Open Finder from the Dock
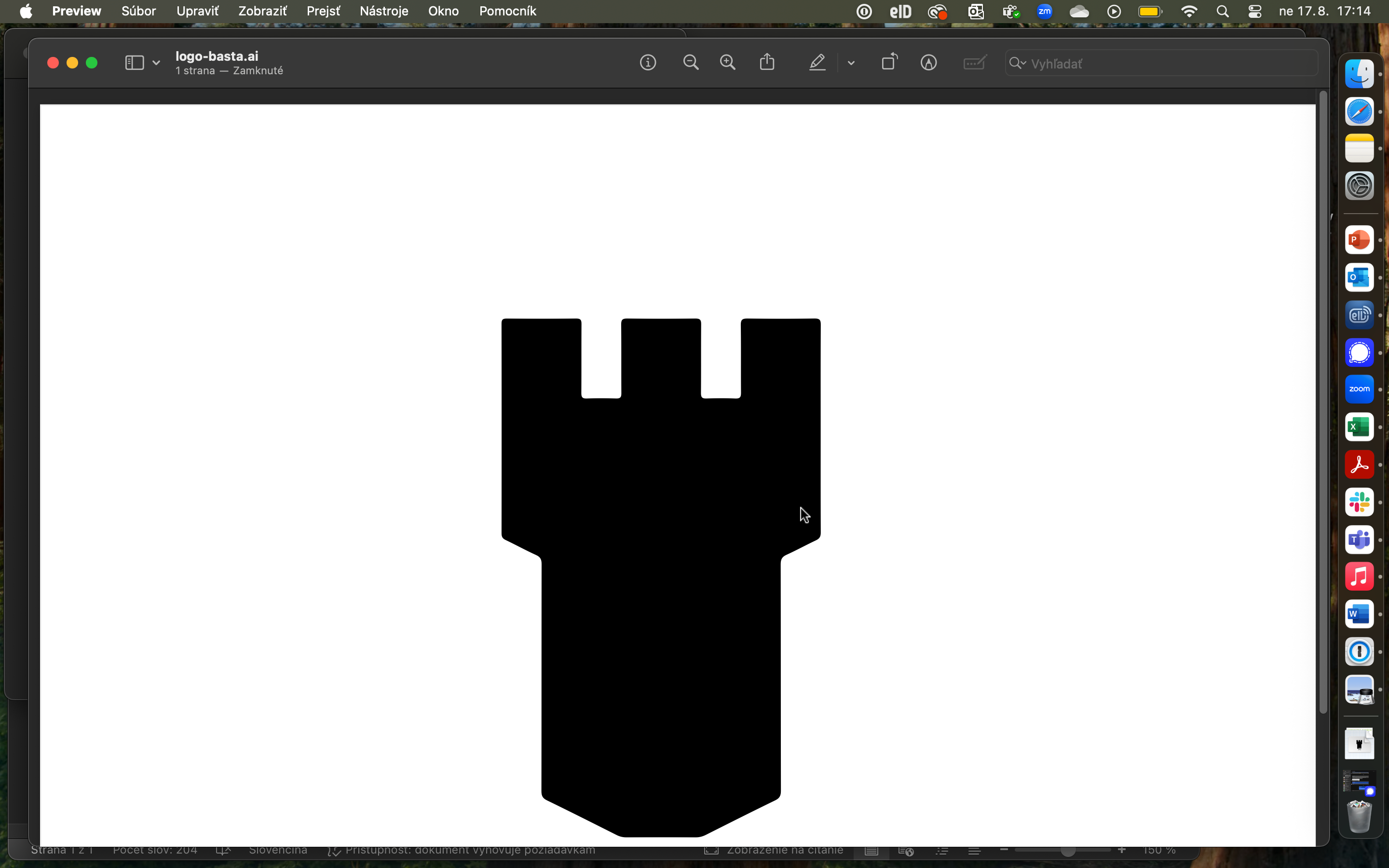The width and height of the screenshot is (1389, 868). click(x=1359, y=74)
